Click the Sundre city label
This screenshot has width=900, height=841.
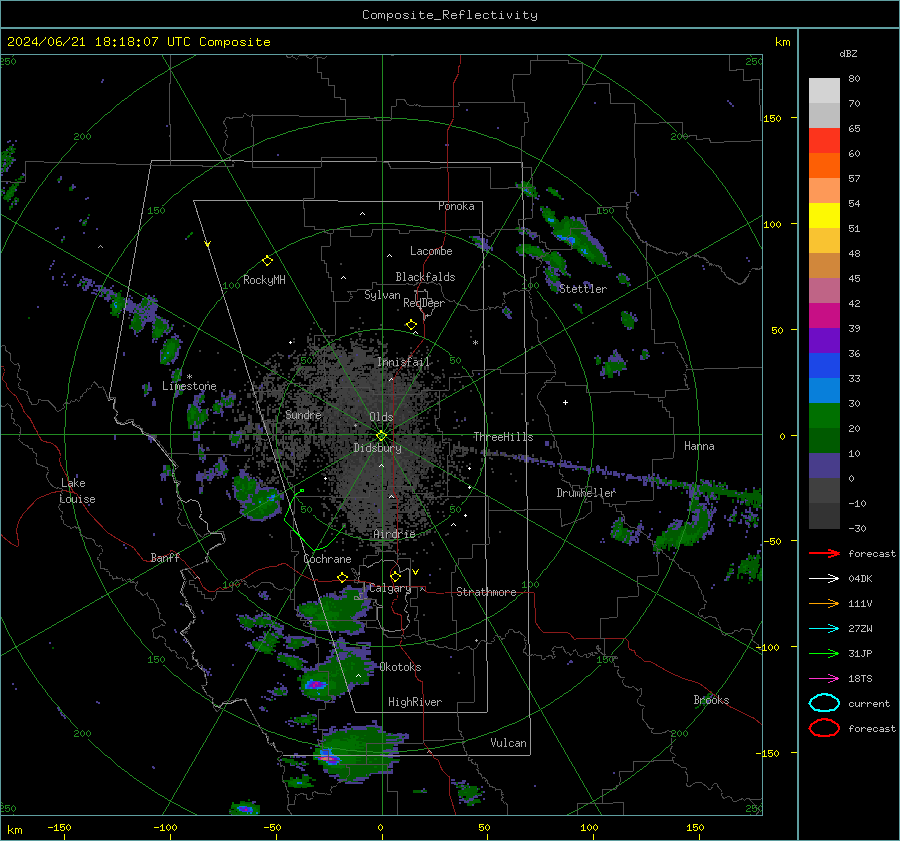click(303, 414)
